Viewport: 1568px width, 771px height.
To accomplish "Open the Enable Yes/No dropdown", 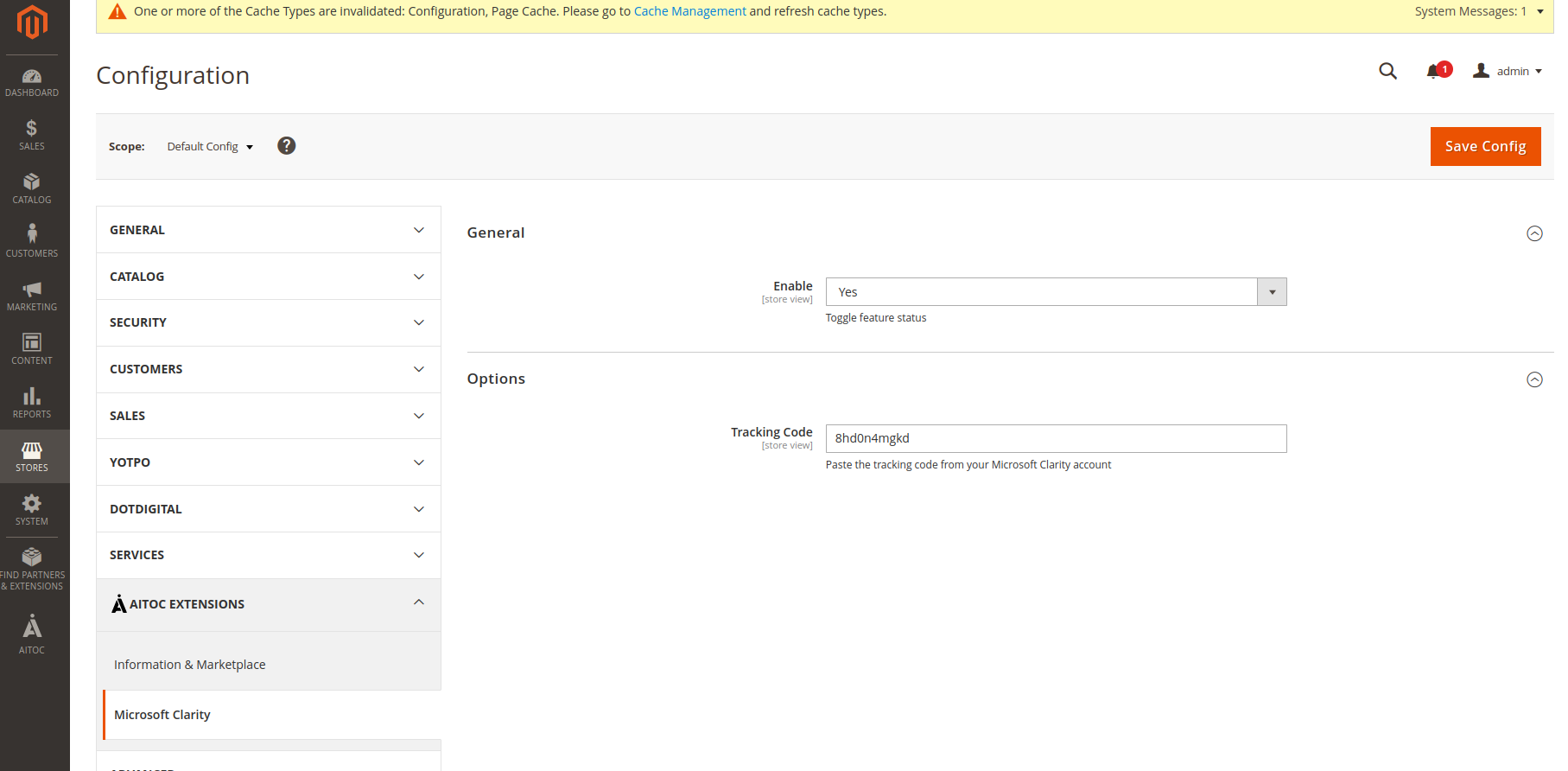I will [1056, 292].
